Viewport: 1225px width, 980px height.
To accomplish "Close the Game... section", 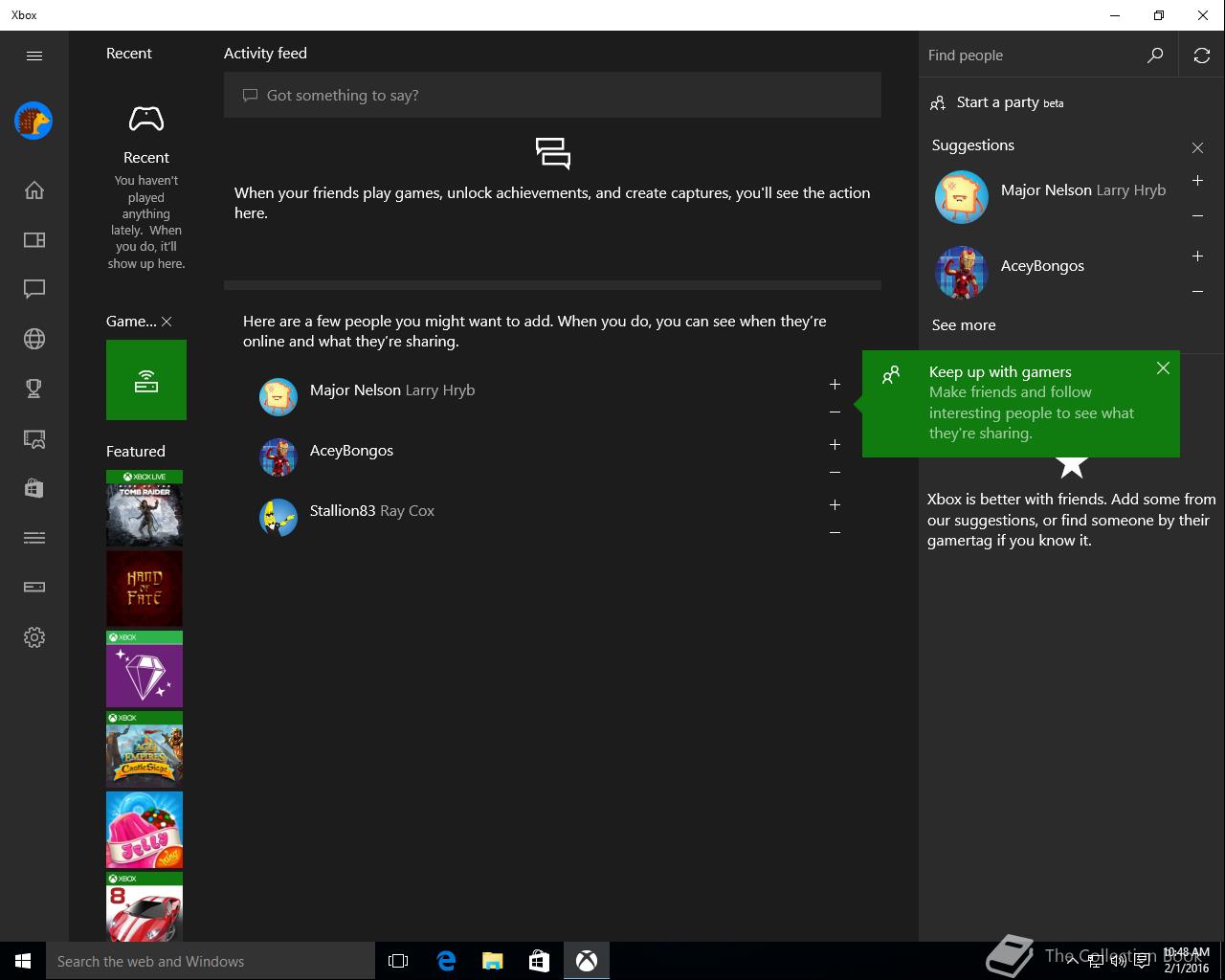I will pos(167,322).
